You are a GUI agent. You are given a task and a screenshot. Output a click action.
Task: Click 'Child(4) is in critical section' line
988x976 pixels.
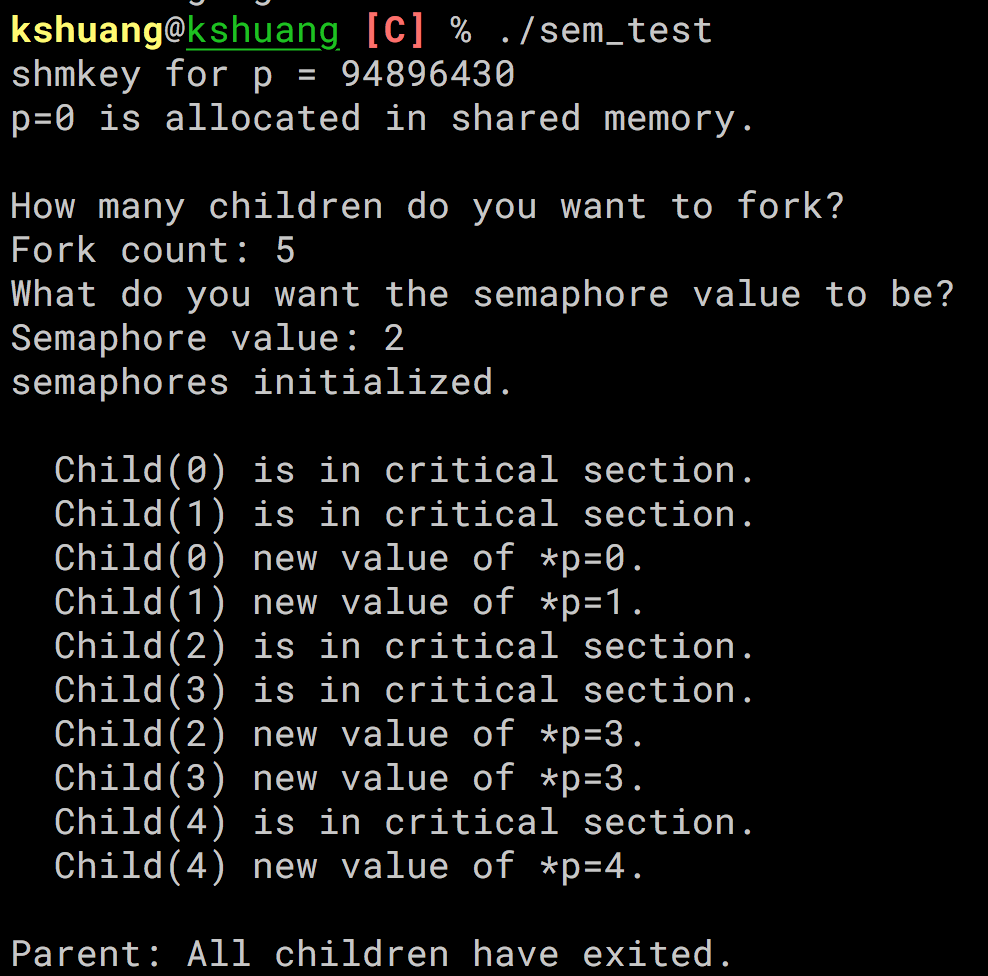tap(405, 823)
